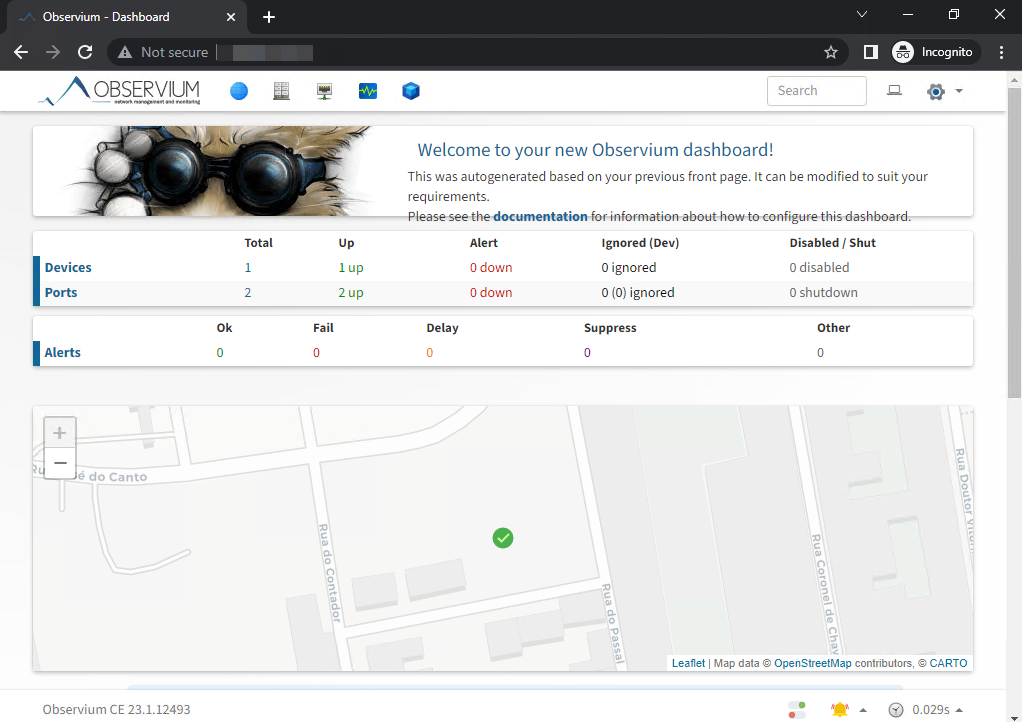Image resolution: width=1022 pixels, height=722 pixels.
Task: Click the alert bell in the status bar
Action: coord(840,708)
